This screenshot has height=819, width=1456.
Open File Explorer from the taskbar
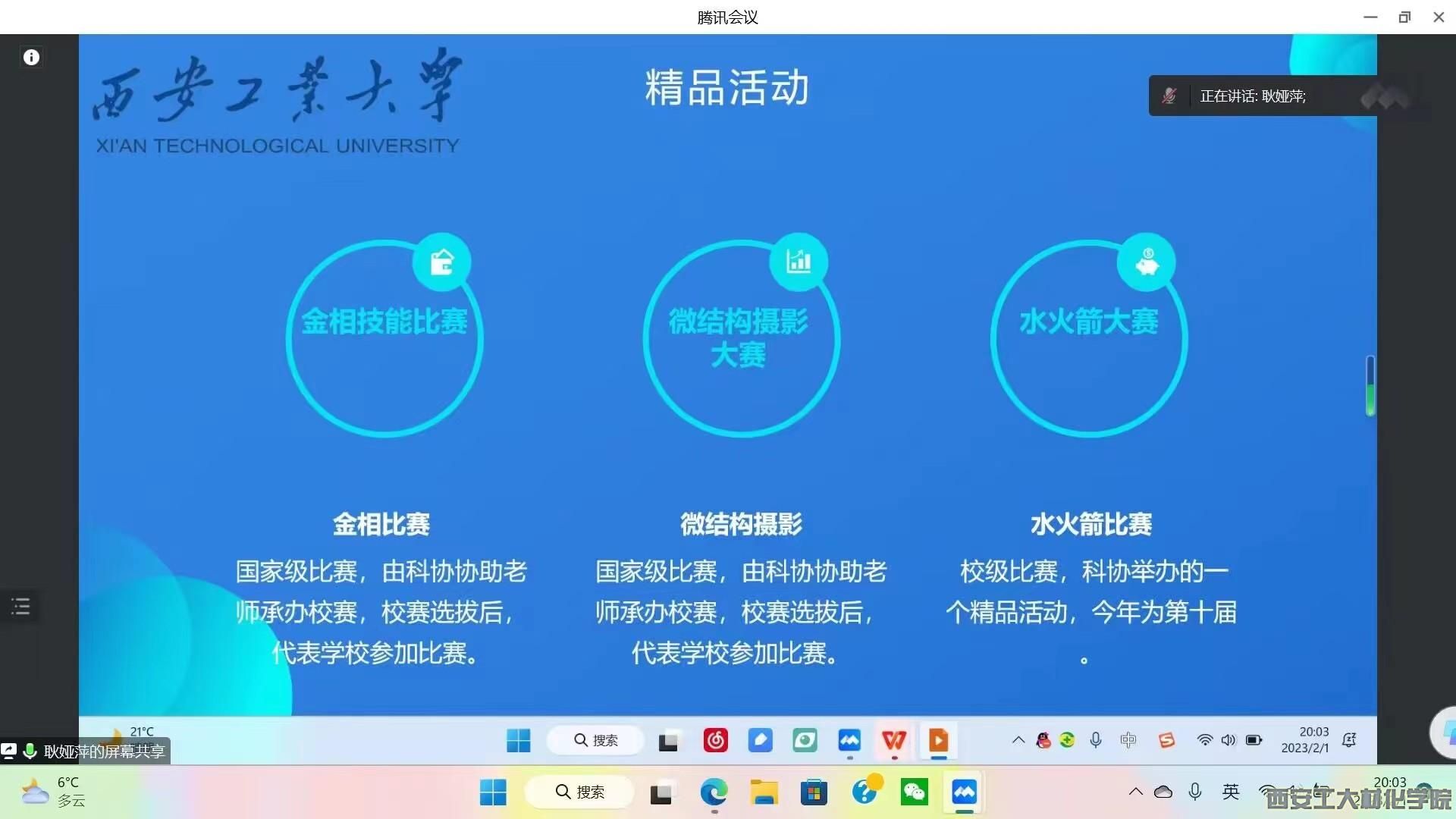click(764, 792)
